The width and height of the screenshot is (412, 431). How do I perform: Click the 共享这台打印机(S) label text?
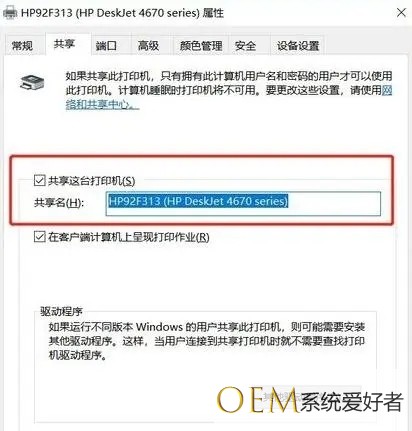(x=92, y=181)
